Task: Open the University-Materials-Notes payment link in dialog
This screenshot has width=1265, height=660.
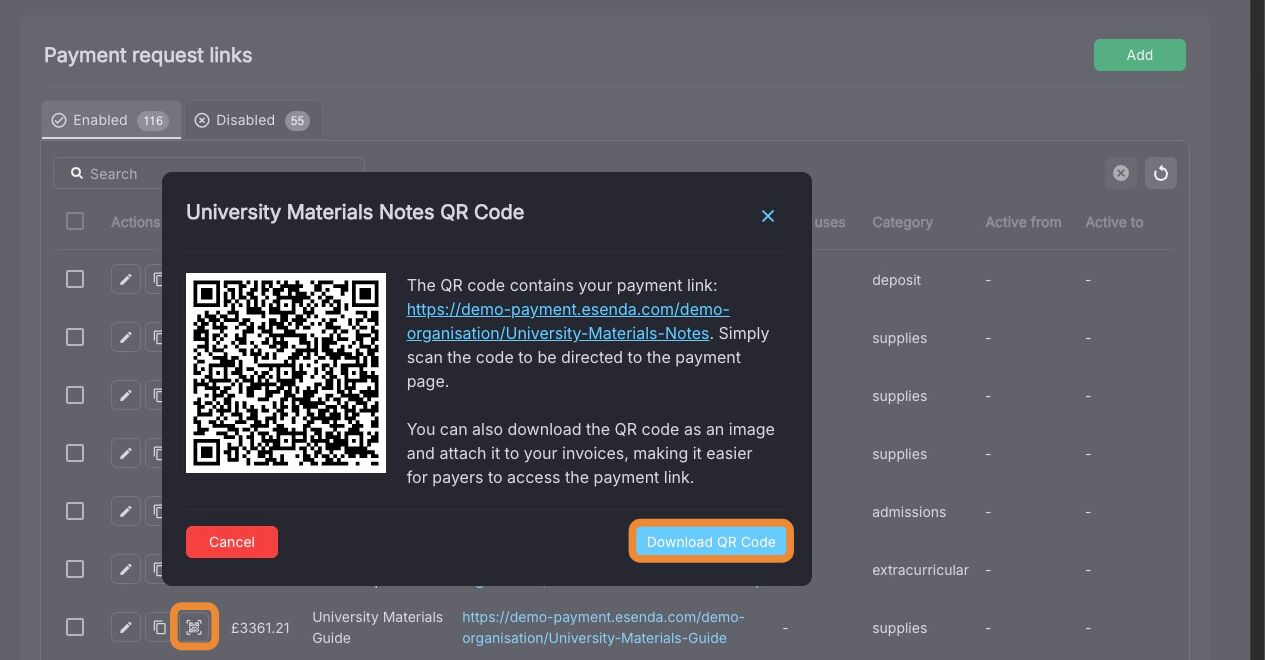Action: tap(568, 321)
